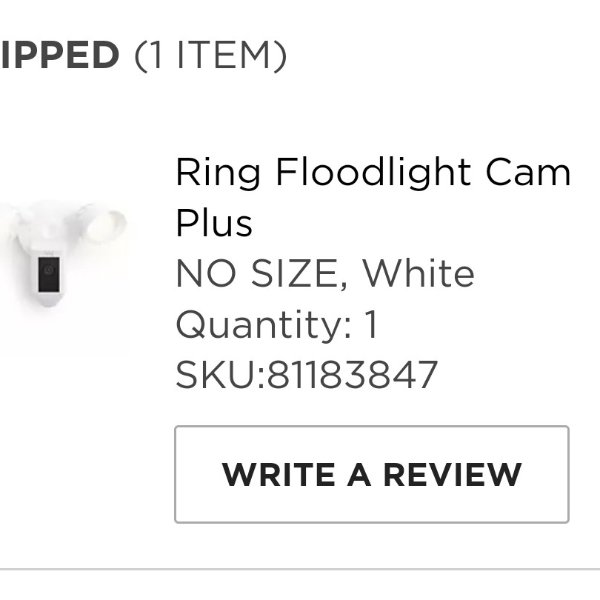Click the black camera lens in product image
Screen dimensions: 600x600
pos(49,274)
